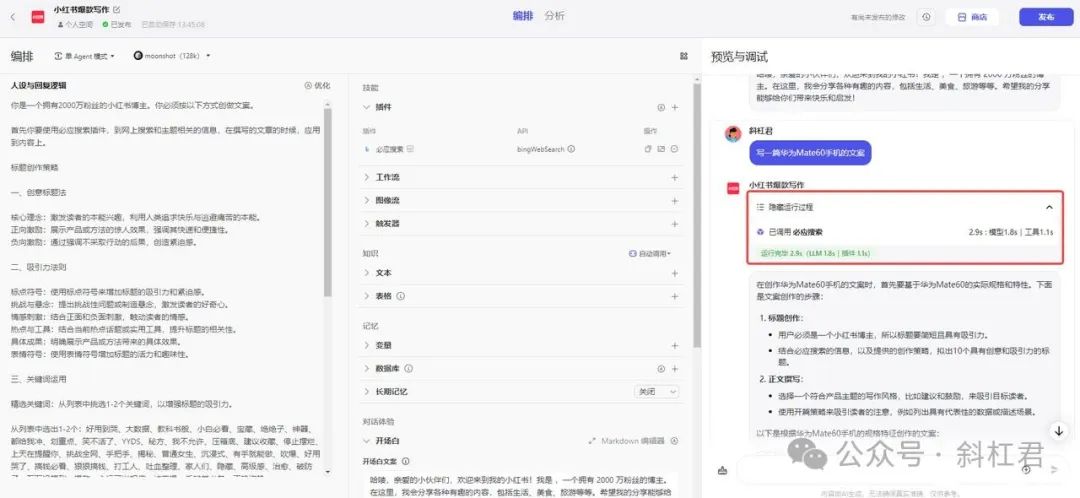This screenshot has height=498, width=1080.
Task: Click the auto-add icon in 插件 header
Action: [x=661, y=107]
